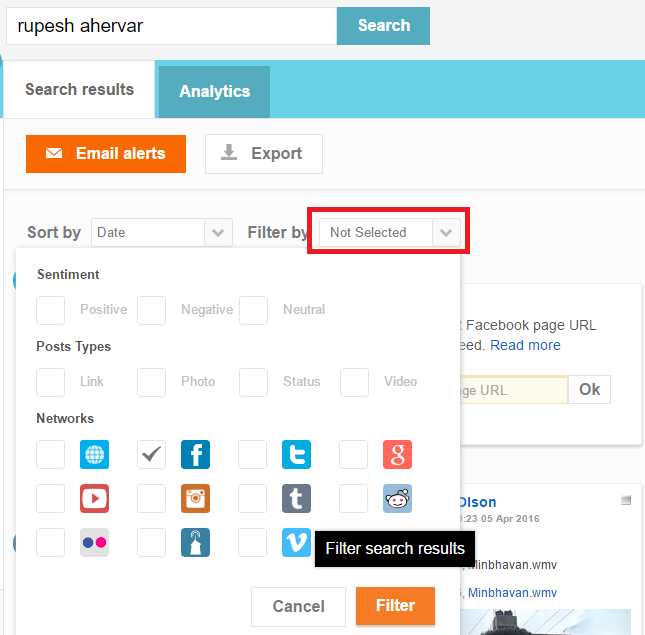Open the Sort by Date dropdown
Image resolution: width=645 pixels, height=635 pixels.
click(162, 232)
